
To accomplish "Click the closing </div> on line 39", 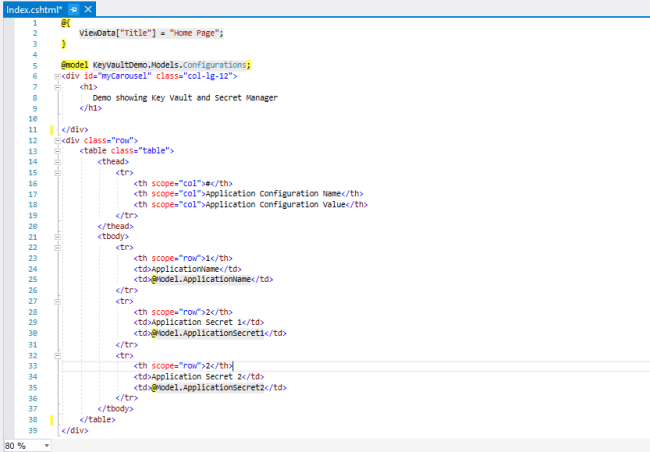I will point(75,430).
